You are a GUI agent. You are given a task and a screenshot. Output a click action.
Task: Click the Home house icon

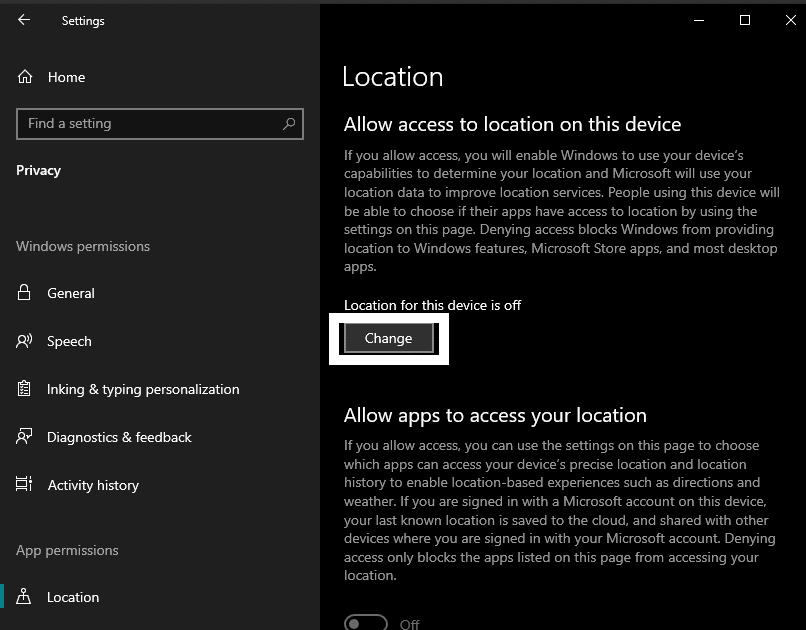pos(25,77)
